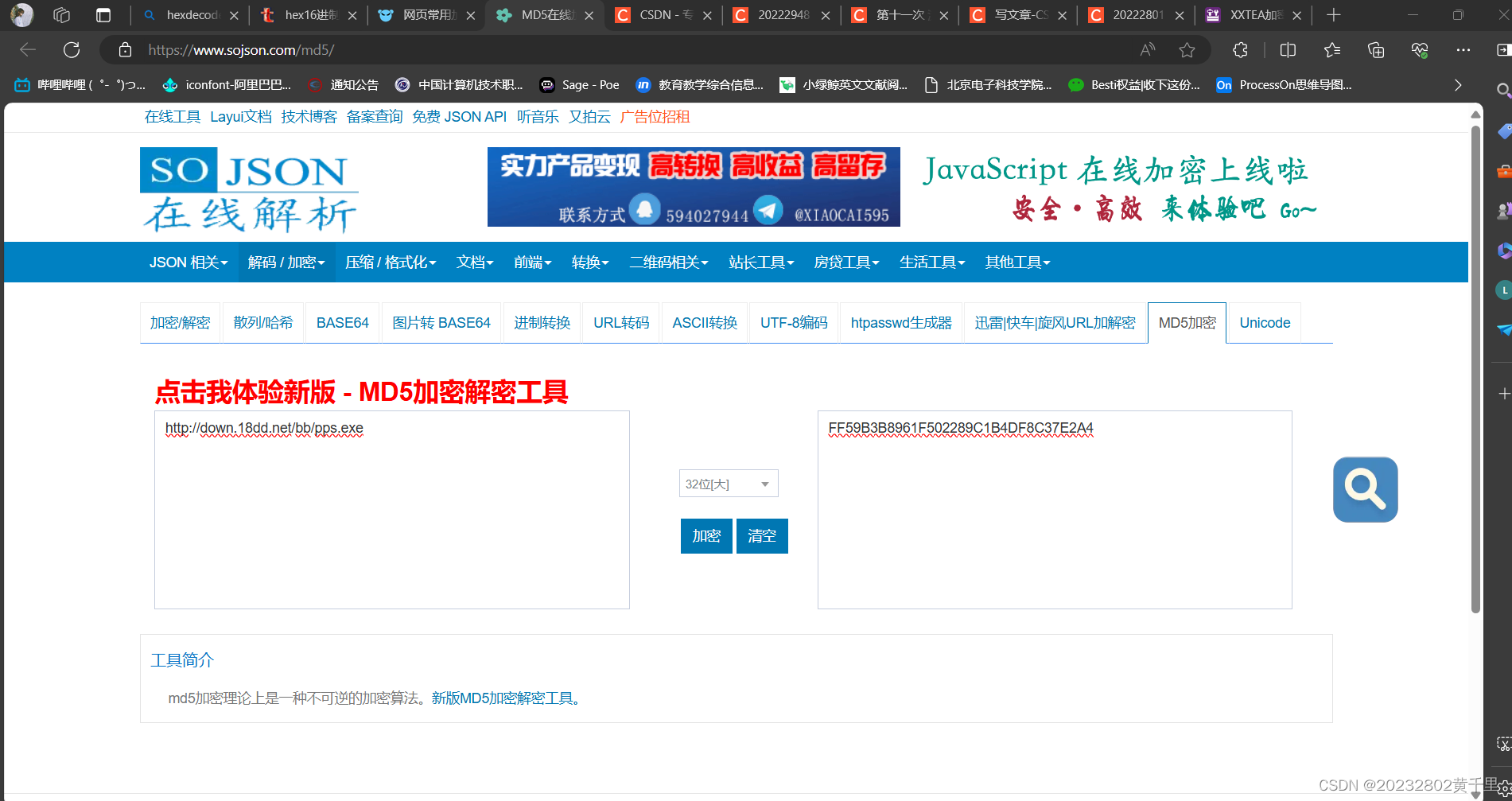
Task: Open the 32位[大] format selector
Action: click(729, 484)
